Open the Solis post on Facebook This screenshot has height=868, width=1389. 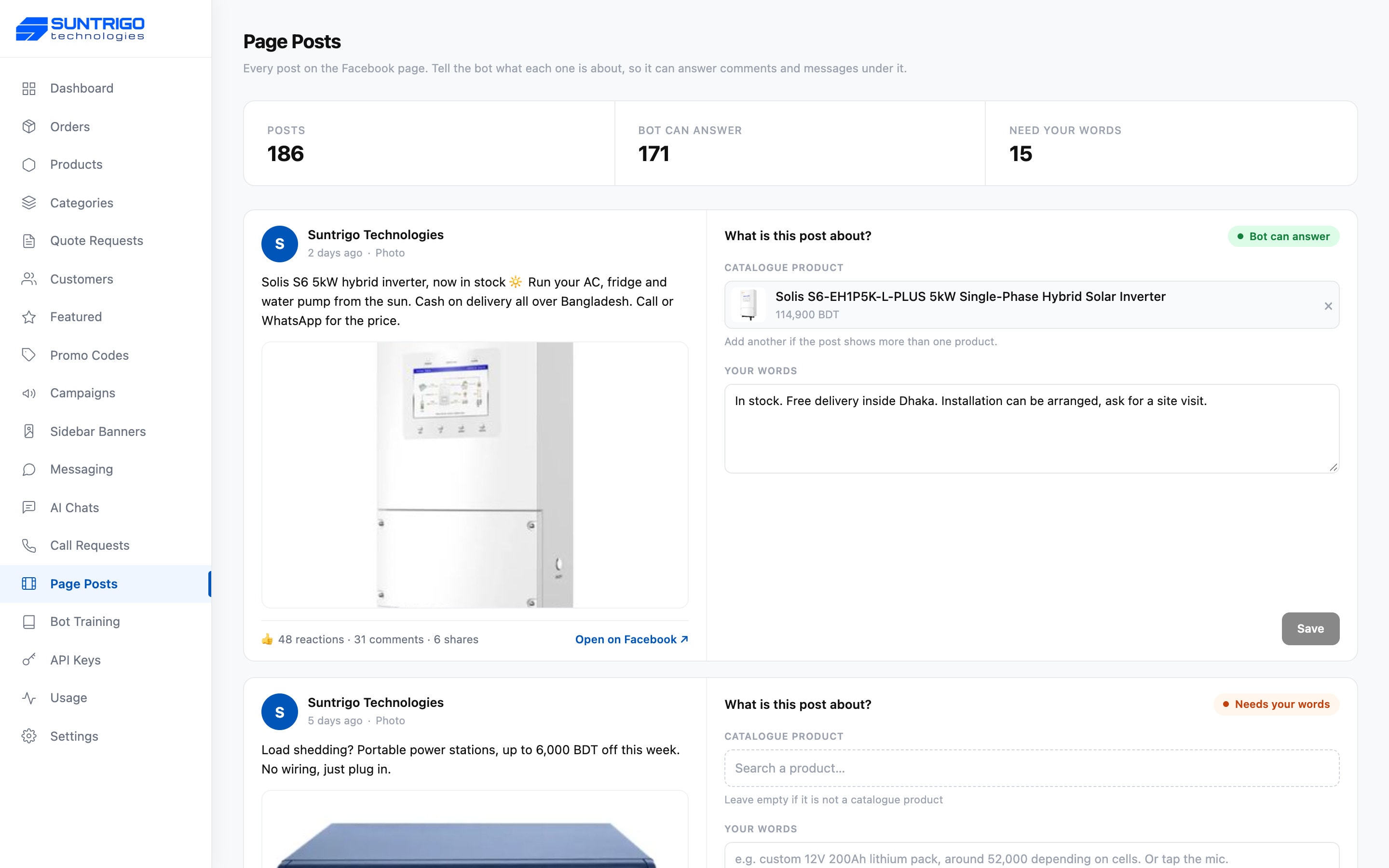(631, 639)
